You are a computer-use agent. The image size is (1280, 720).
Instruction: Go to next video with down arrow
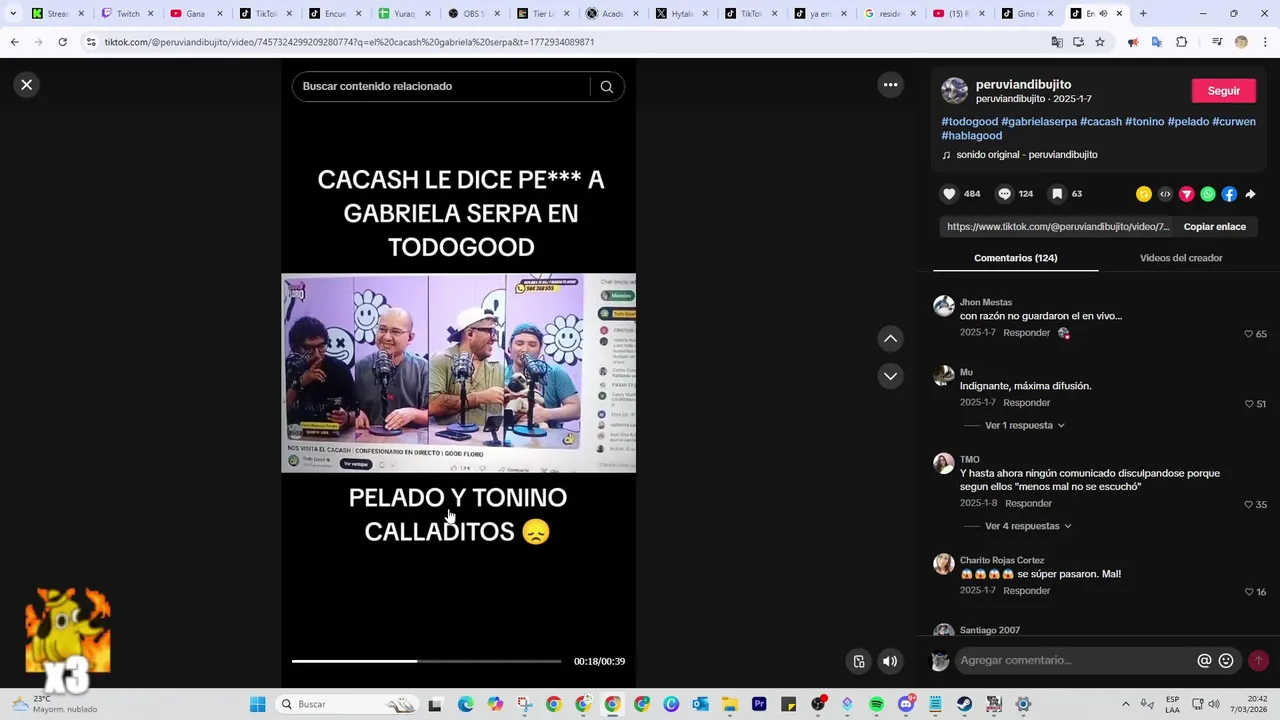tap(890, 376)
